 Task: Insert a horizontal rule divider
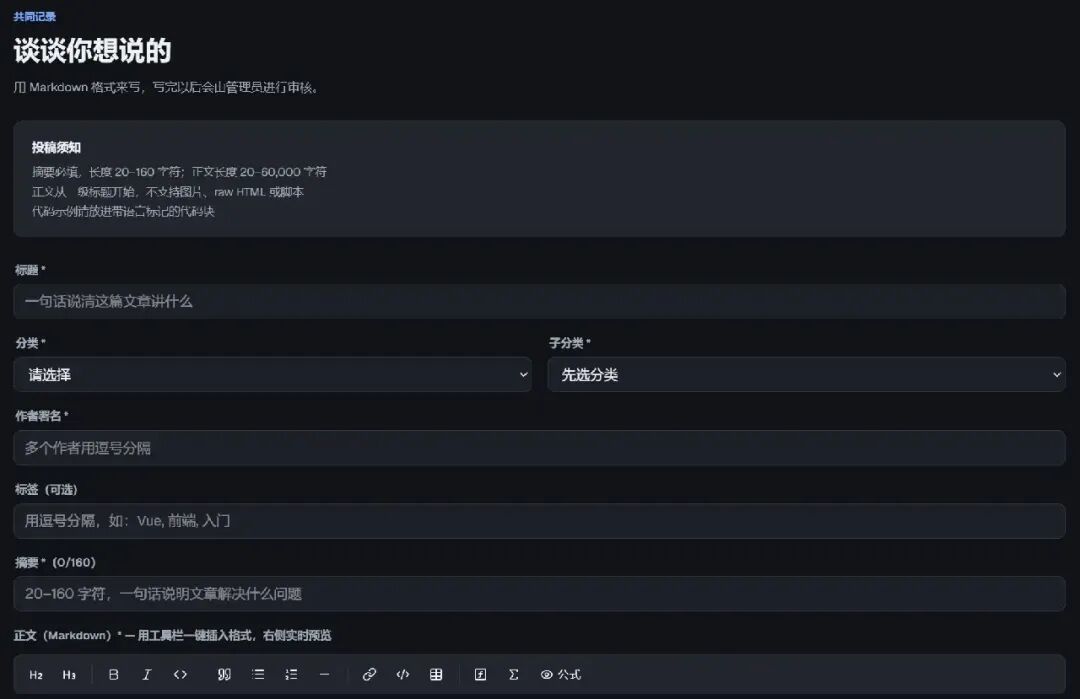click(324, 675)
